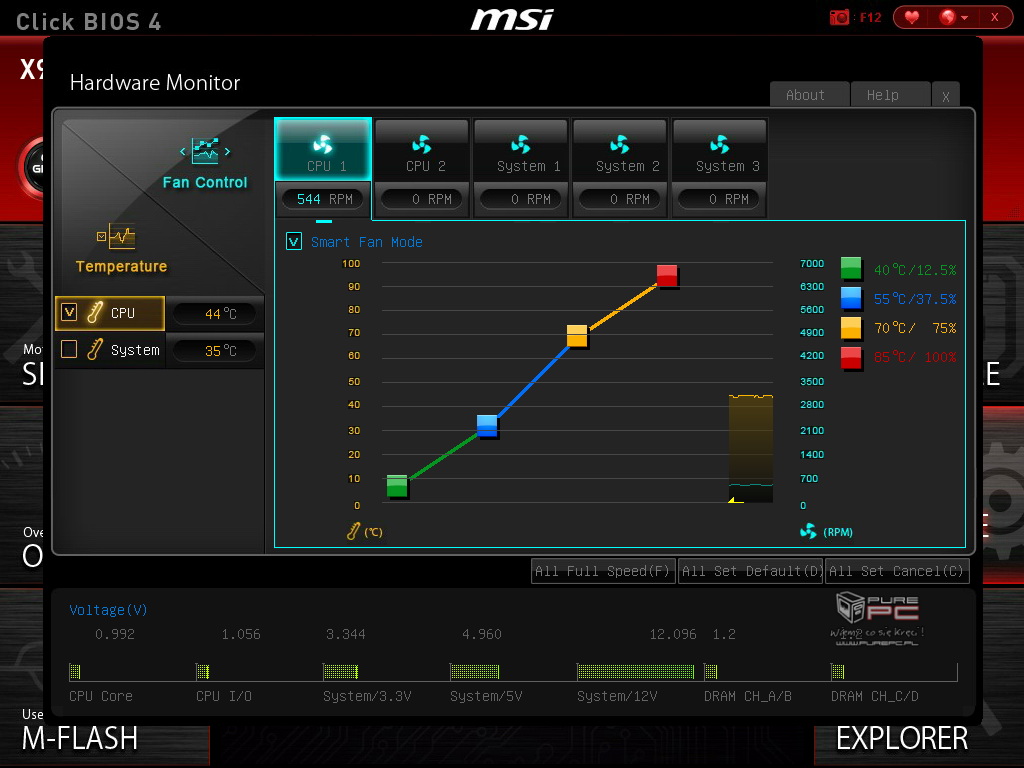The width and height of the screenshot is (1024, 768).
Task: Click the thermometer (°C) axis icon
Action: tap(353, 531)
